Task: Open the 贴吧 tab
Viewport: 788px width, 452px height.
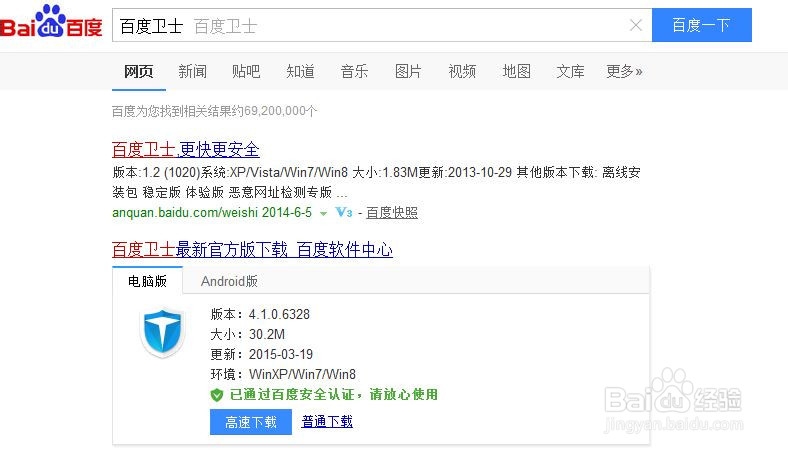Action: click(x=246, y=71)
